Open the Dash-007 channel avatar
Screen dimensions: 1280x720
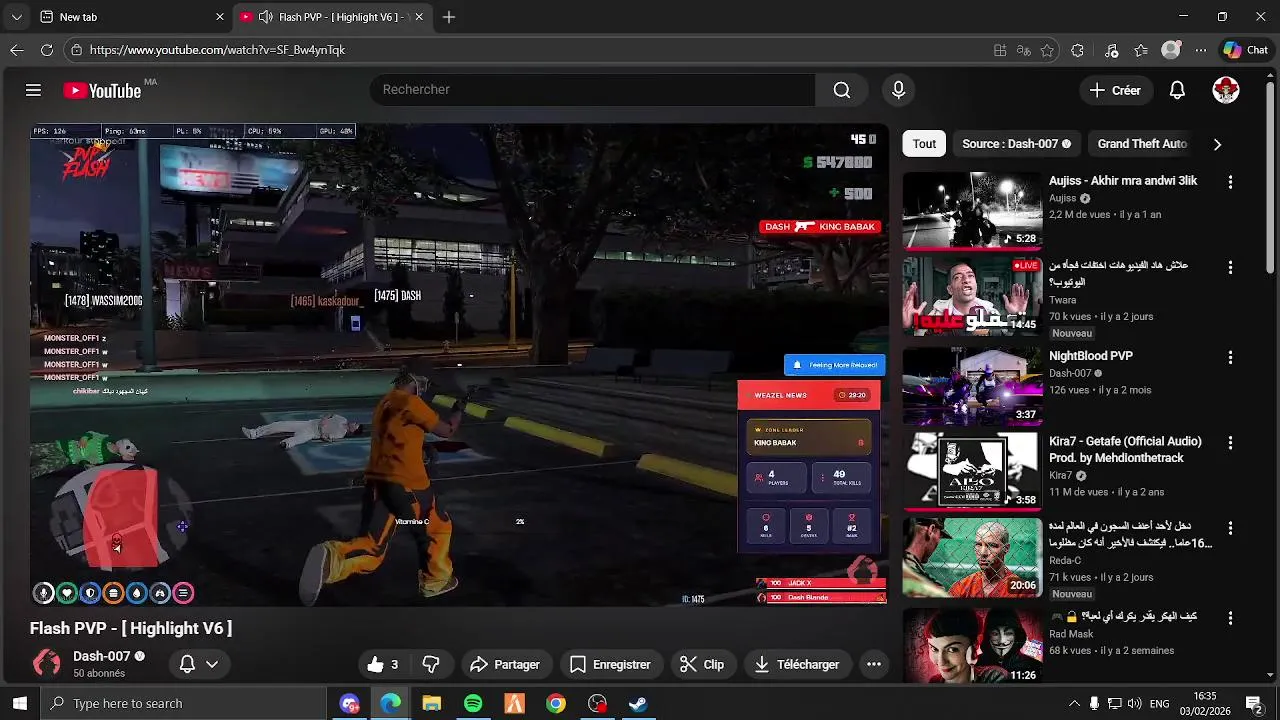47,664
